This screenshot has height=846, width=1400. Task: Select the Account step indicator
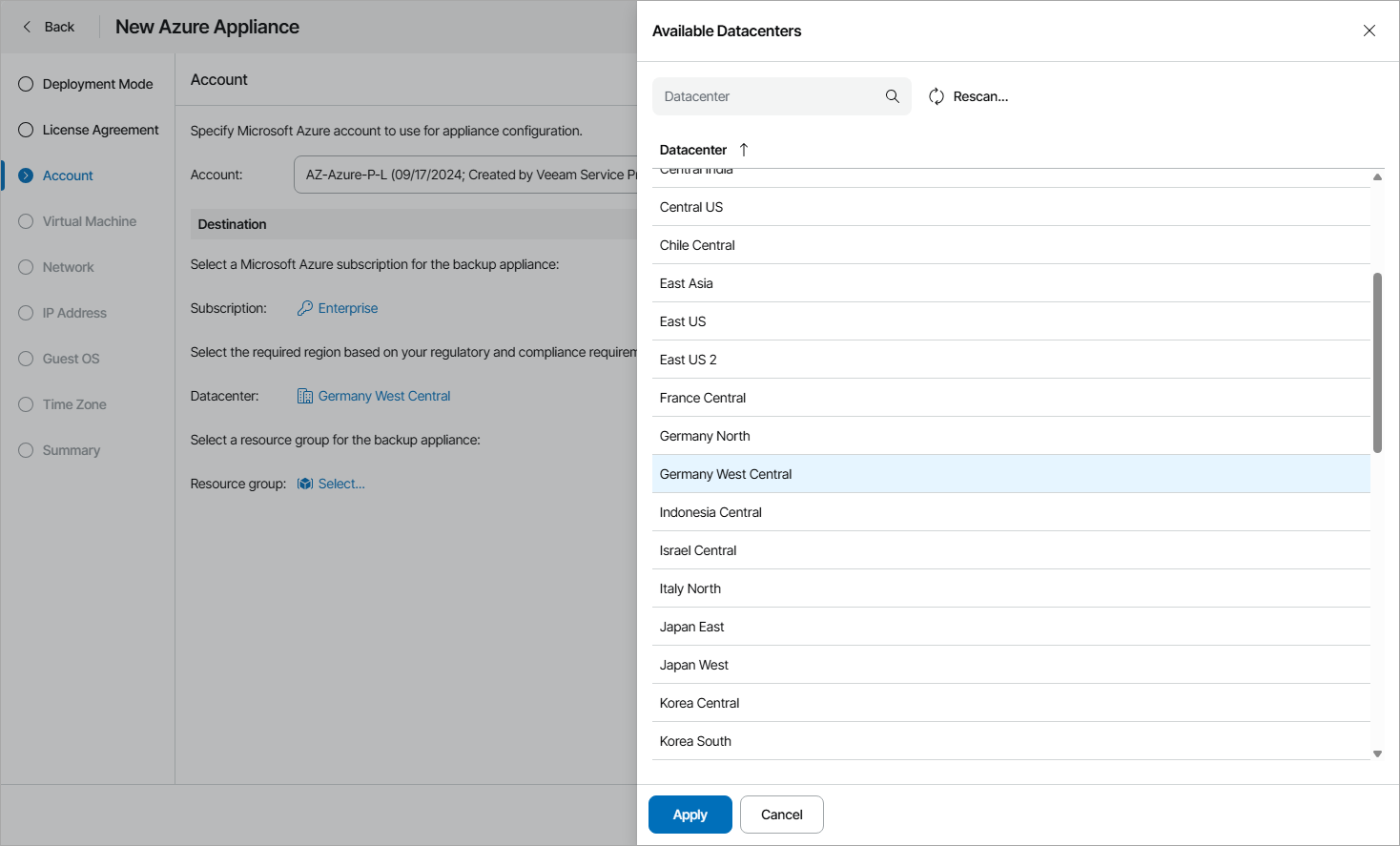pyautogui.click(x=26, y=175)
